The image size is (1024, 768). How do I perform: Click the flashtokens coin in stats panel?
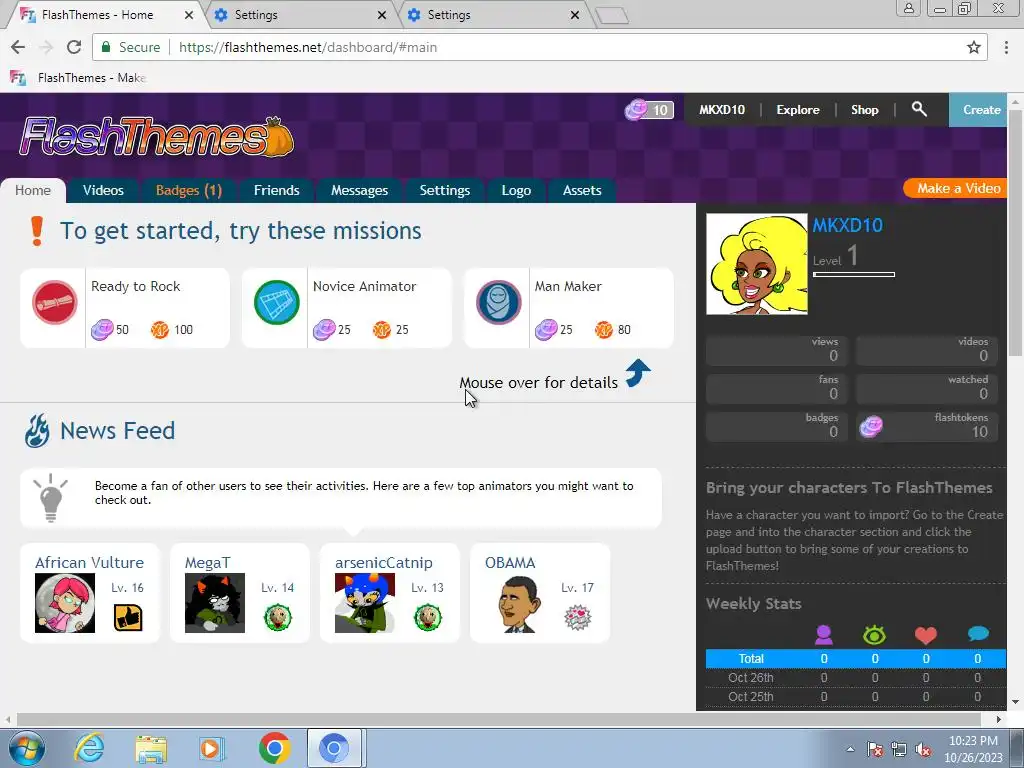pos(871,426)
